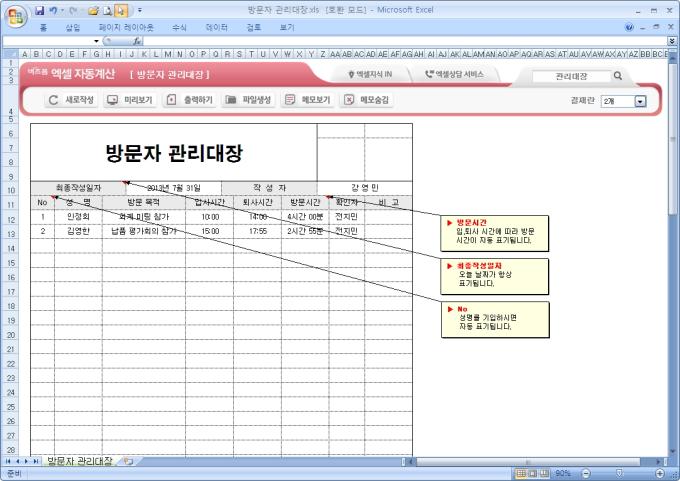Open the 페이지 레이아웃 ribbon tab

(126, 27)
